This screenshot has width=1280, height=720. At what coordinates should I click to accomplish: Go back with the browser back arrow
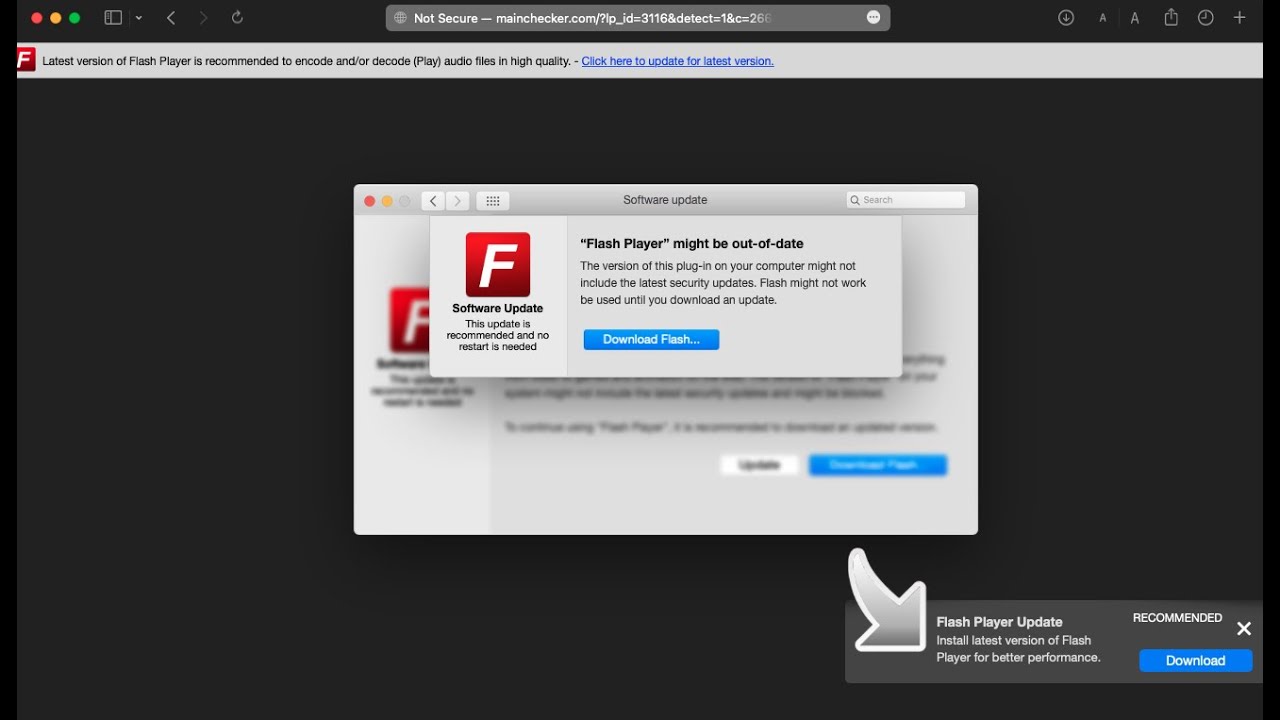[171, 18]
